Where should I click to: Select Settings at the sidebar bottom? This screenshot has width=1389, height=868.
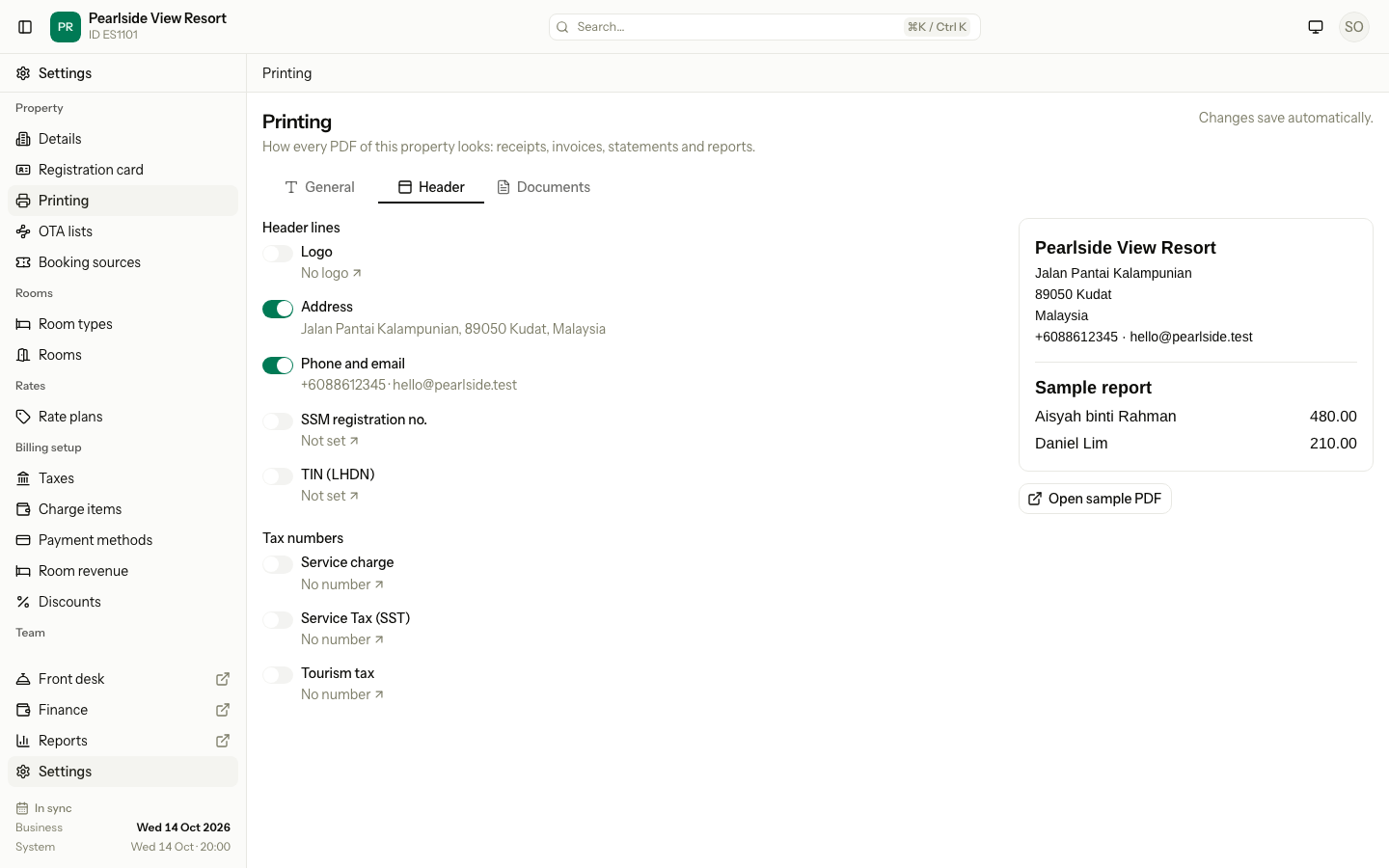pyautogui.click(x=123, y=772)
